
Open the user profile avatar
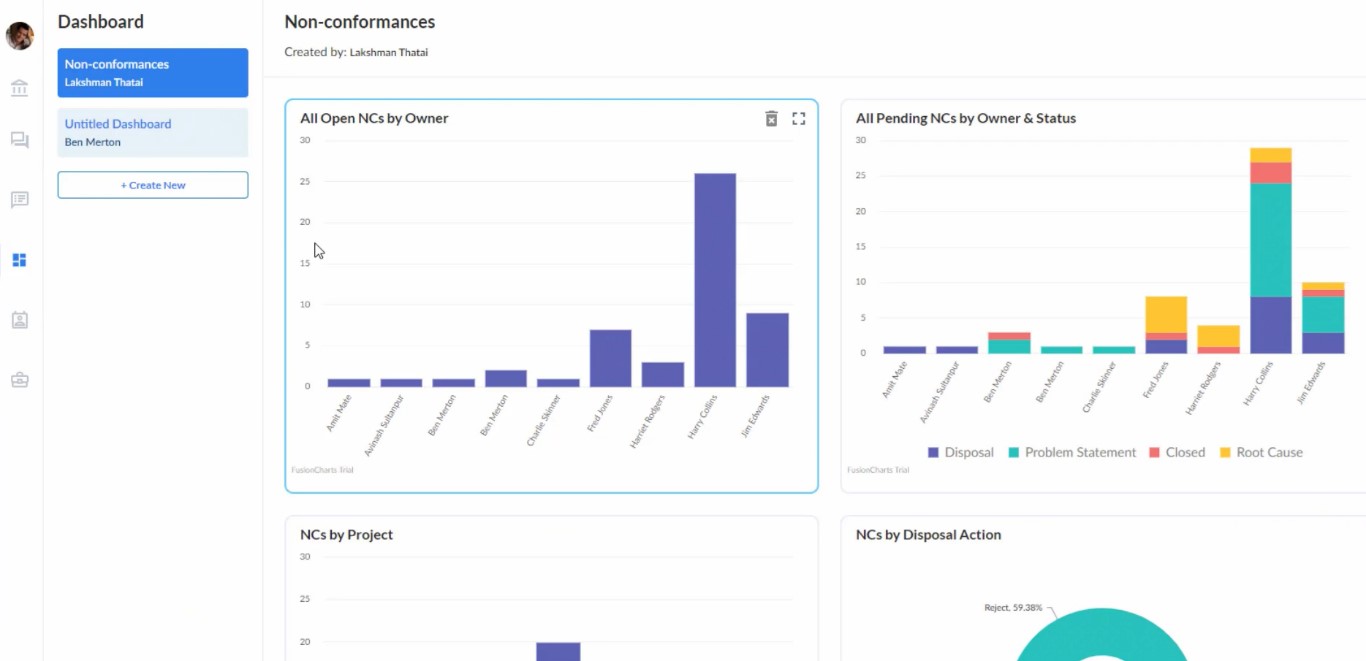tap(18, 35)
